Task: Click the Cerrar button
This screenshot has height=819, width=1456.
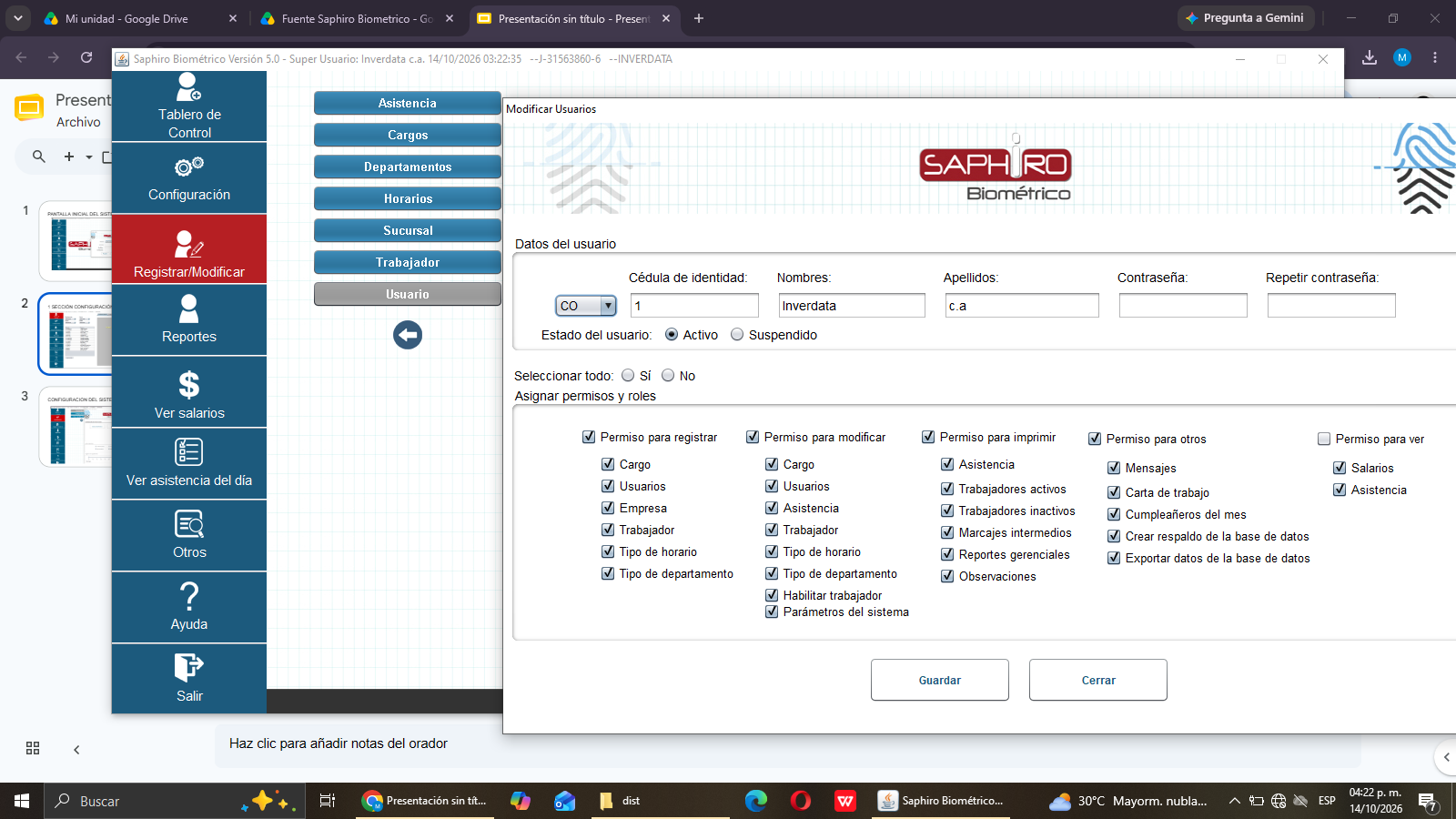Action: coord(1098,680)
